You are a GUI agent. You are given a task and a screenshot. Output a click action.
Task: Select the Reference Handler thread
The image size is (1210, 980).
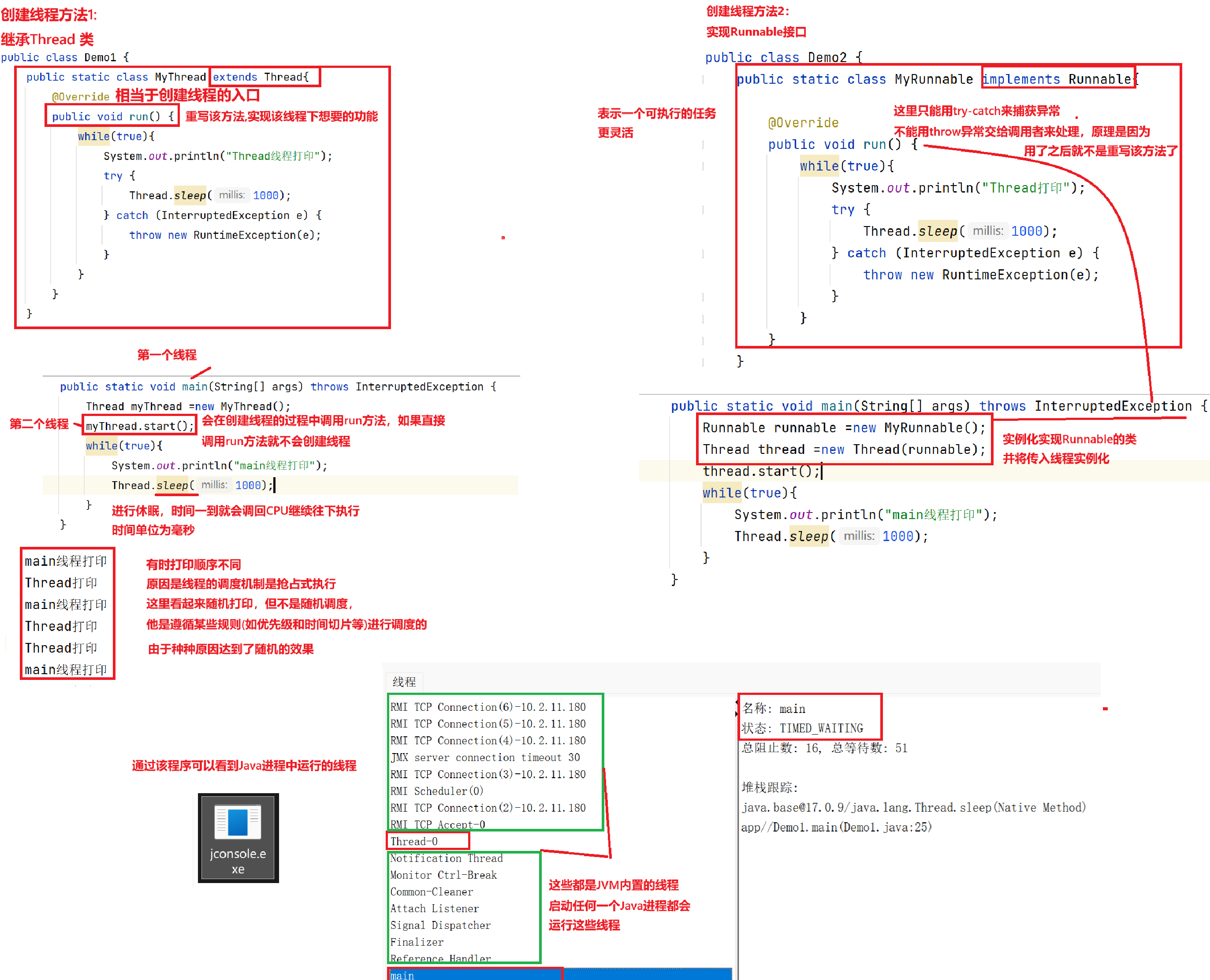pyautogui.click(x=440, y=958)
